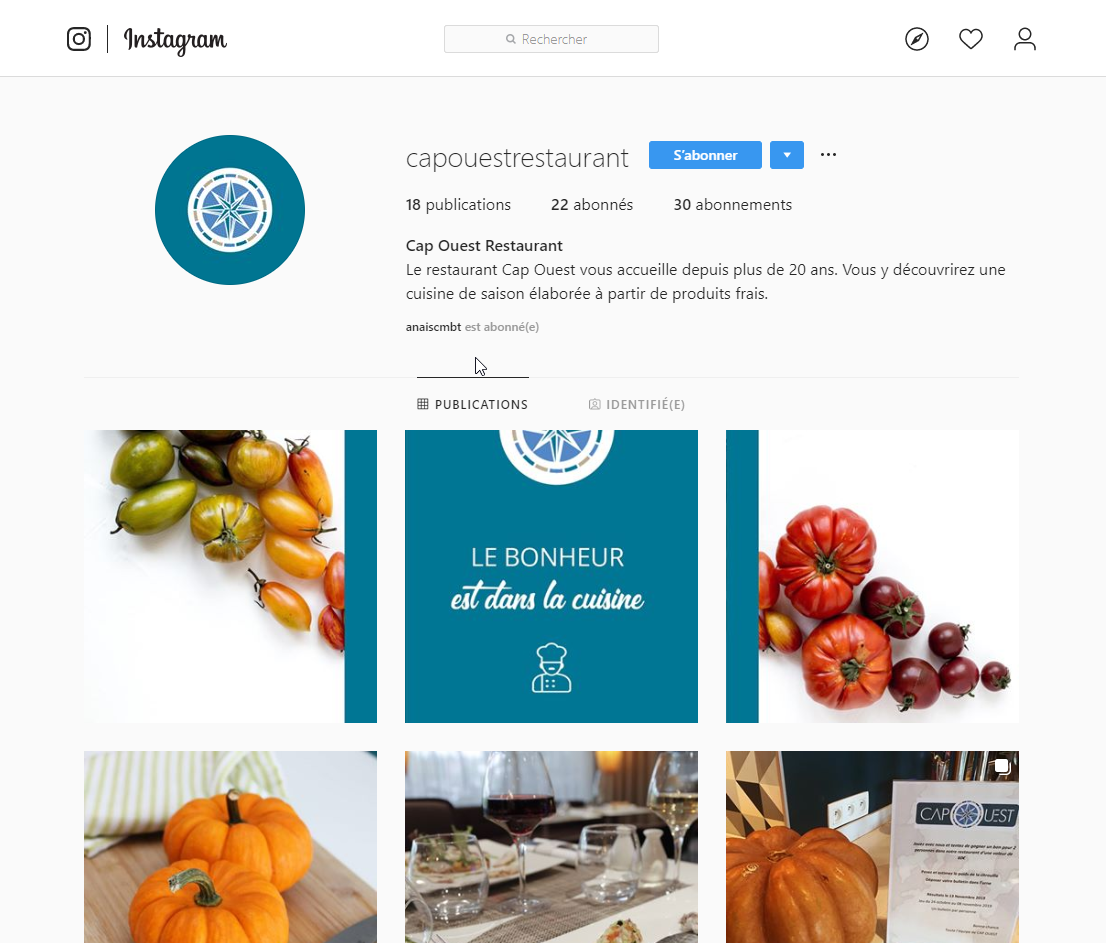Switch to the Publications tab

pyautogui.click(x=473, y=404)
